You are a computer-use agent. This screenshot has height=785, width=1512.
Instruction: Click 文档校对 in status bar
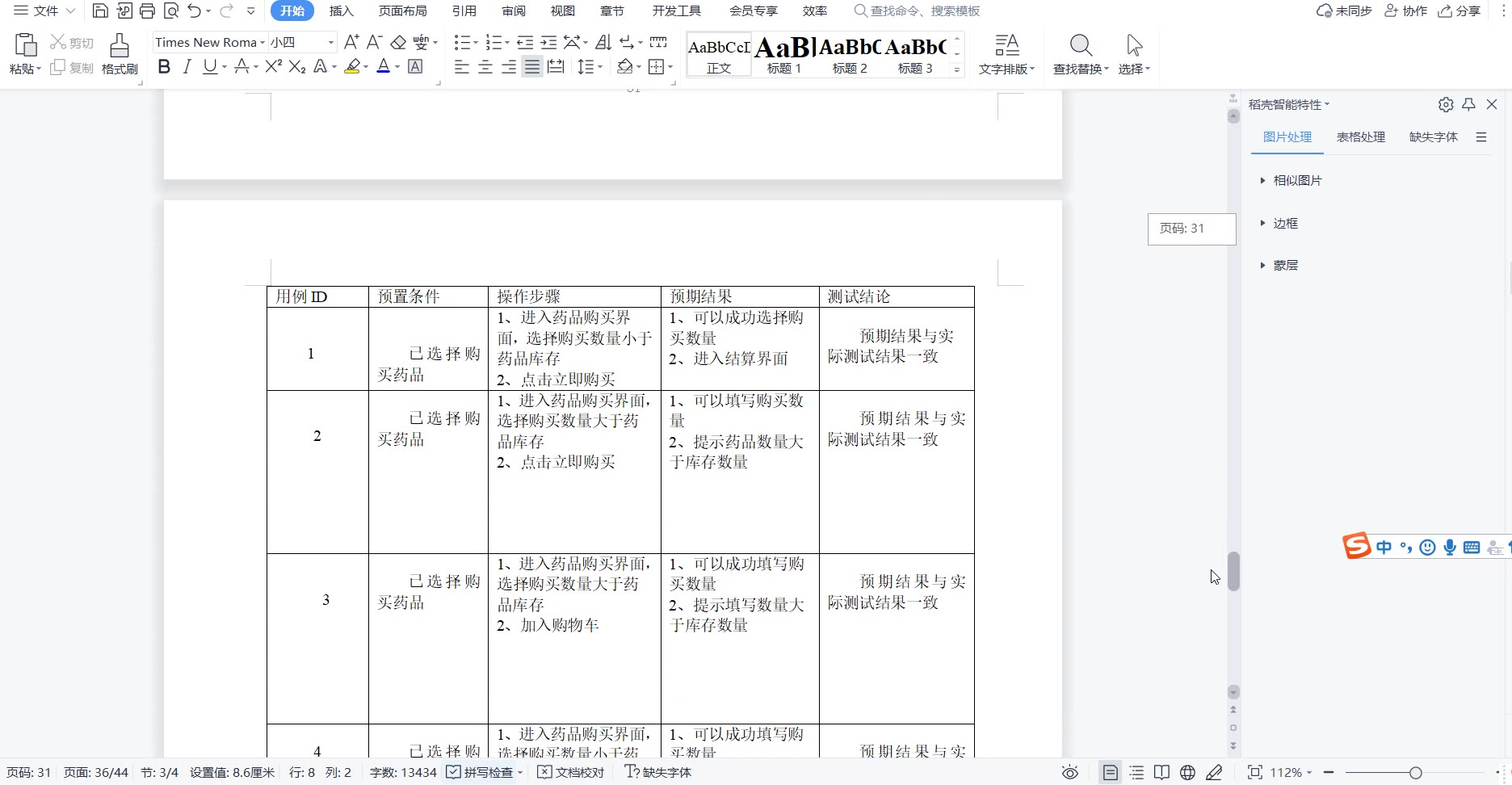click(x=571, y=773)
